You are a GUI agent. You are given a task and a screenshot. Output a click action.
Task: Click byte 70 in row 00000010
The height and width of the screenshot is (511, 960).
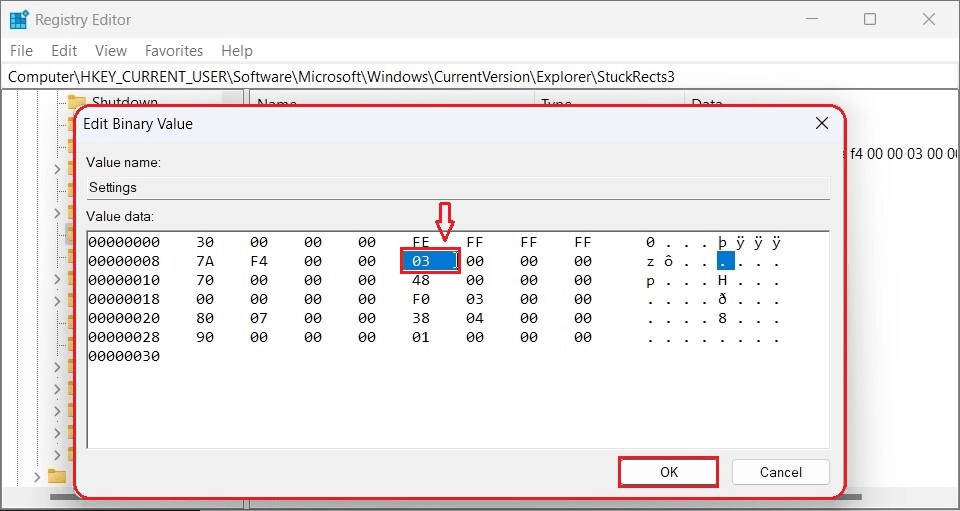coord(204,280)
